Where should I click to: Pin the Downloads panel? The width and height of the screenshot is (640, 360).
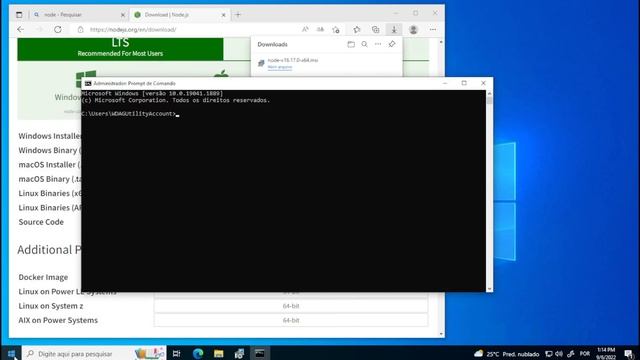[392, 44]
